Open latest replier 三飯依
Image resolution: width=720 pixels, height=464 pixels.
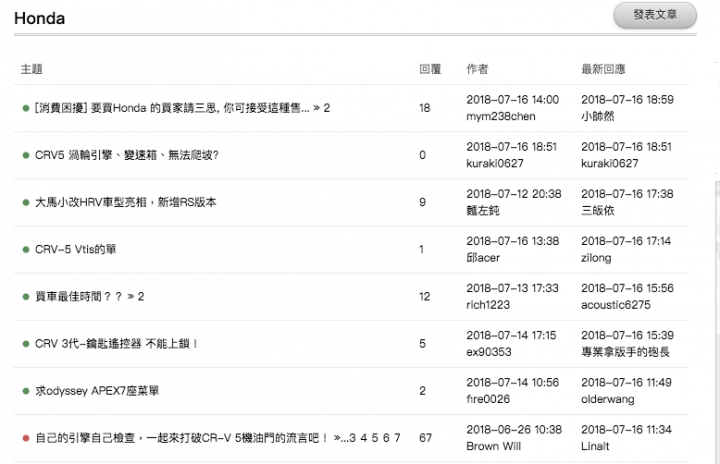[597, 211]
